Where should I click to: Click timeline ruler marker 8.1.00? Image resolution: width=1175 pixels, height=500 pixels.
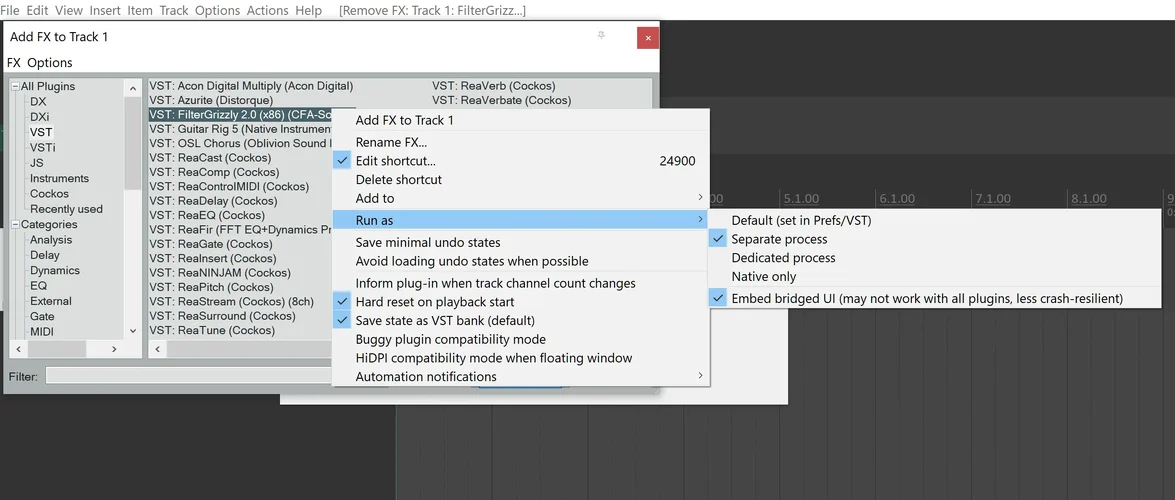point(1089,199)
